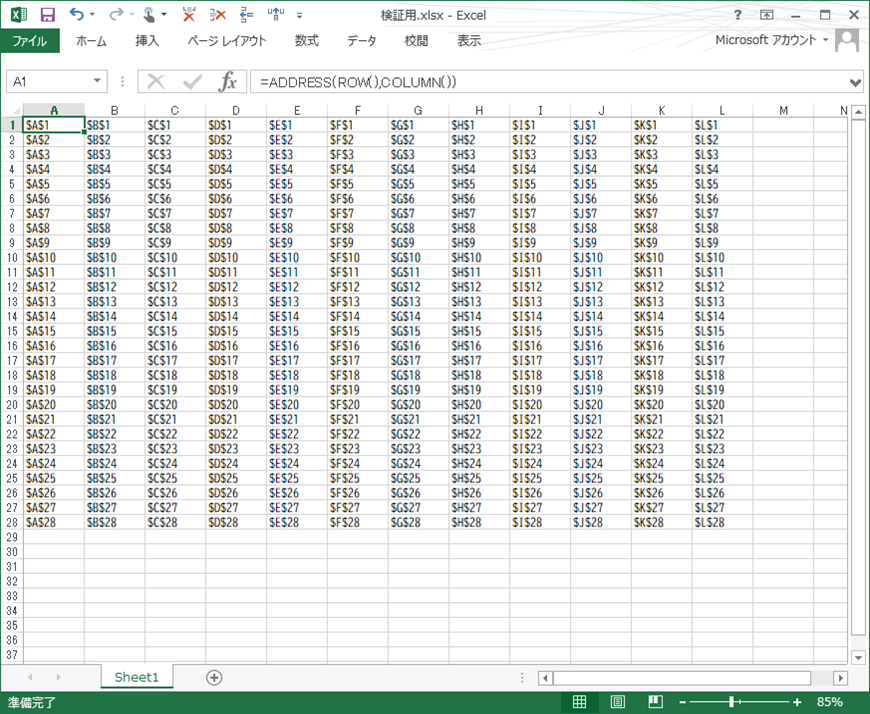Save the workbook with the floppy disk icon
This screenshot has width=870, height=714.
click(48, 14)
